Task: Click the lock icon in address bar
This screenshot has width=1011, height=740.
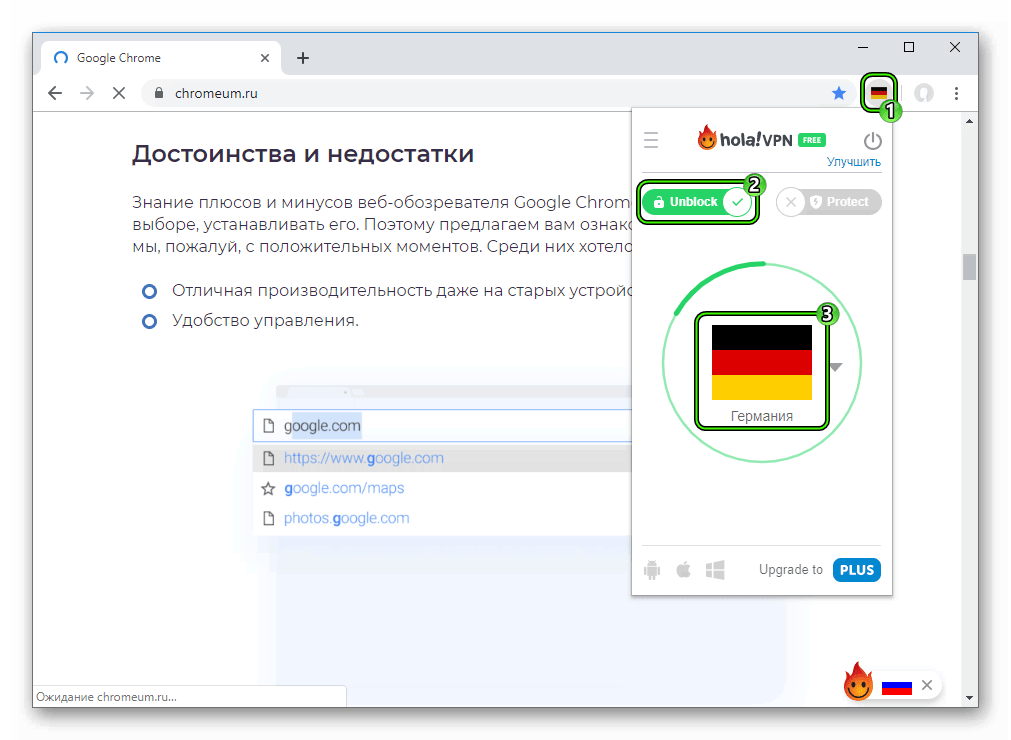Action: (159, 93)
